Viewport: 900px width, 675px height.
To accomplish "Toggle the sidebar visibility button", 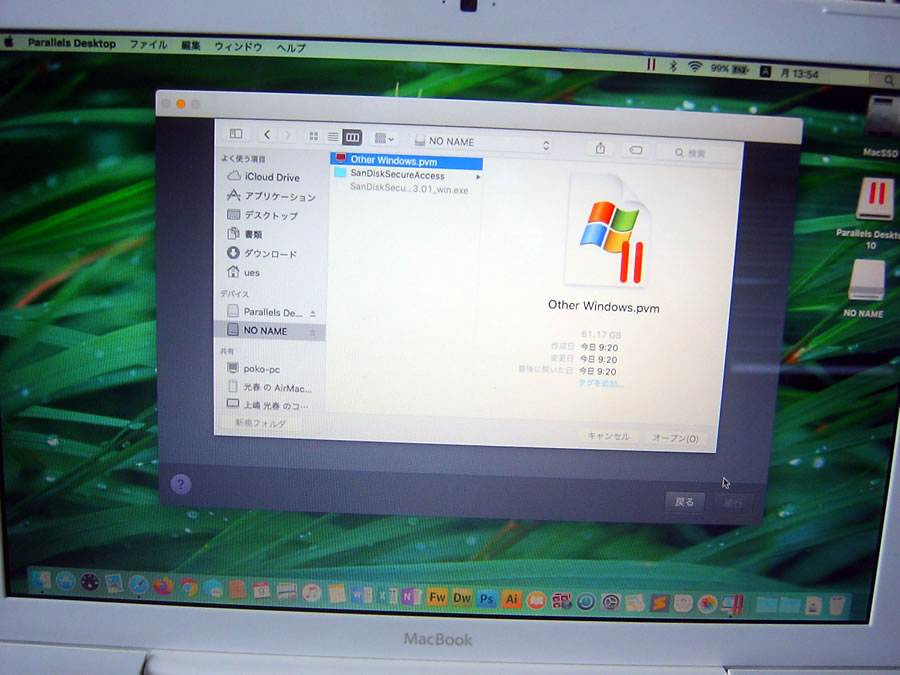I will click(x=236, y=134).
